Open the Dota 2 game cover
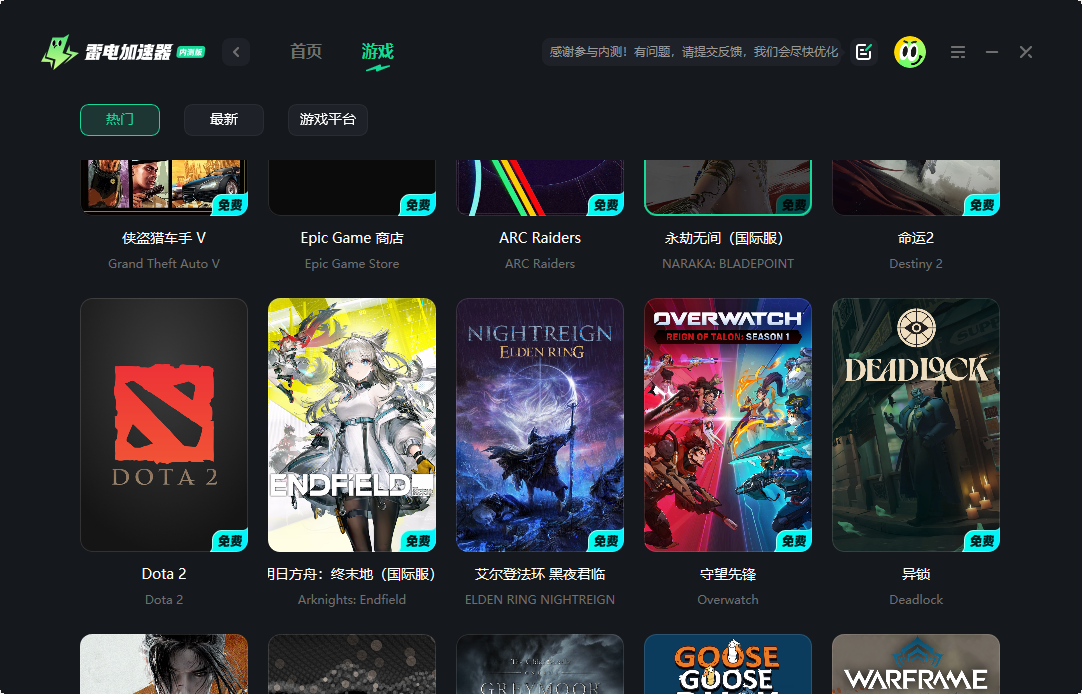The height and width of the screenshot is (694, 1082). 163,424
